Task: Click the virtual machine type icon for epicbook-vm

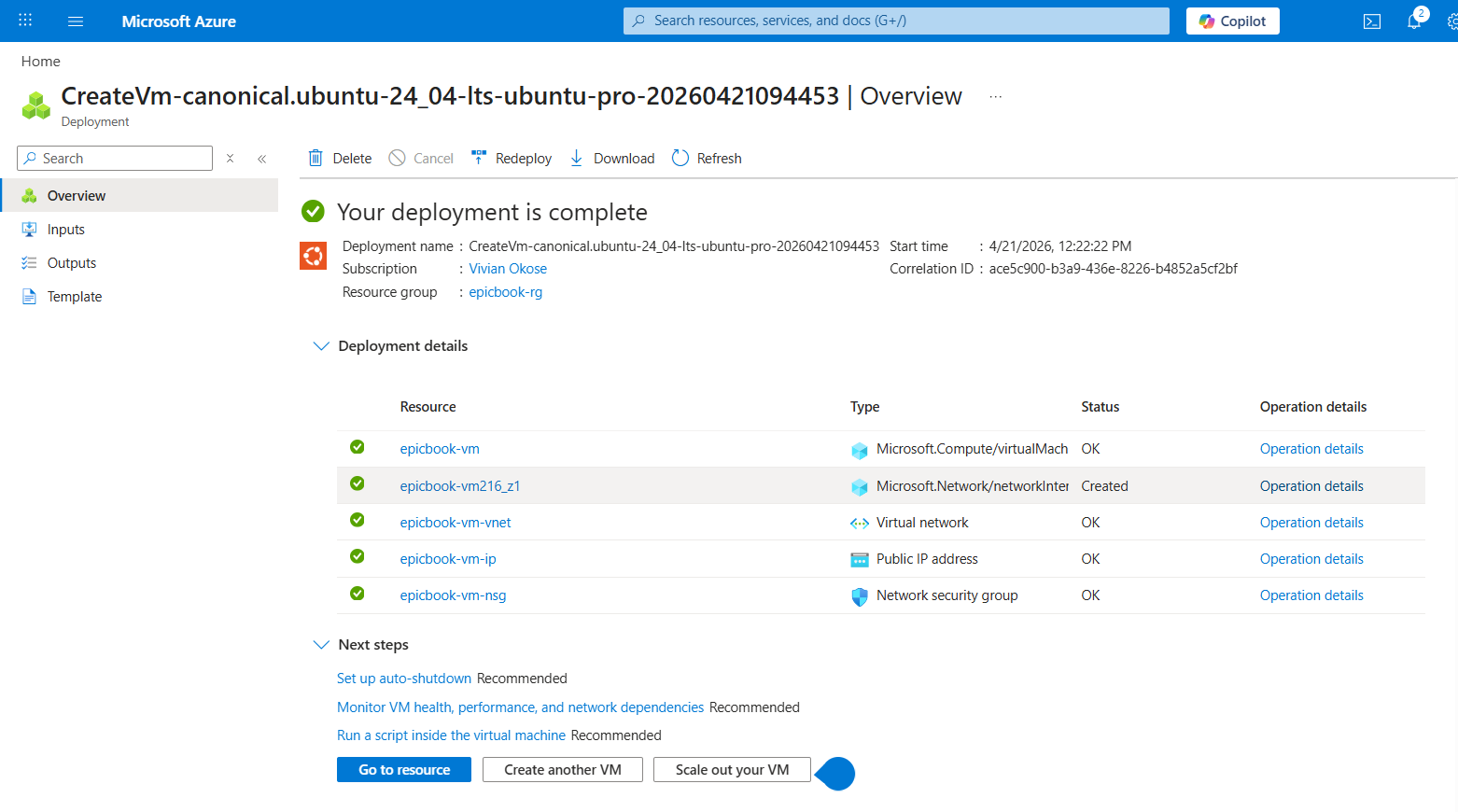Action: [860, 450]
